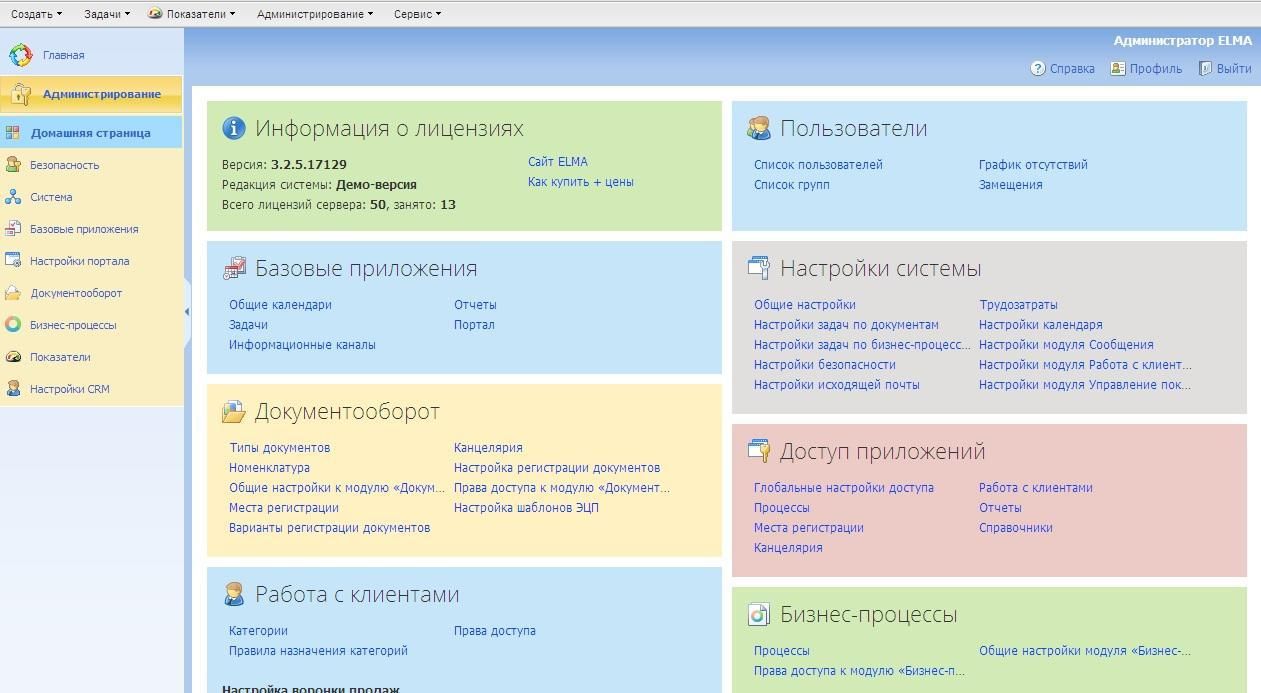Click the Базовые приложения sidebar icon
This screenshot has height=693, width=1261.
pyautogui.click(x=13, y=229)
